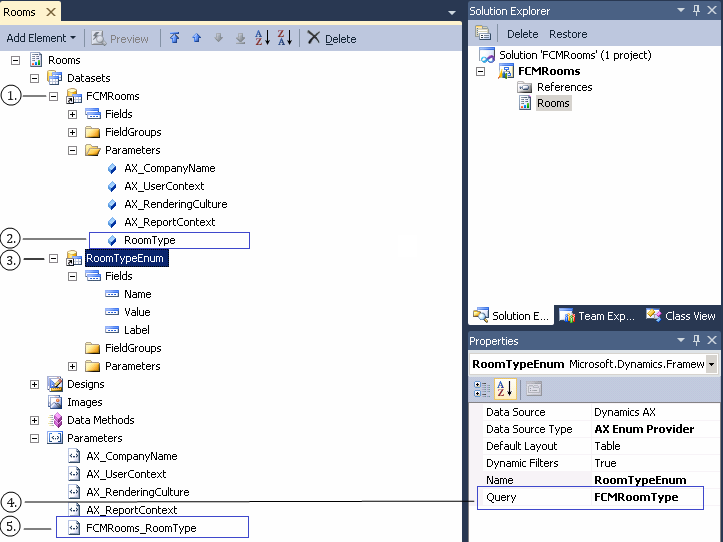
Task: Click the Query property value FCMRoomType
Action: coord(636,497)
